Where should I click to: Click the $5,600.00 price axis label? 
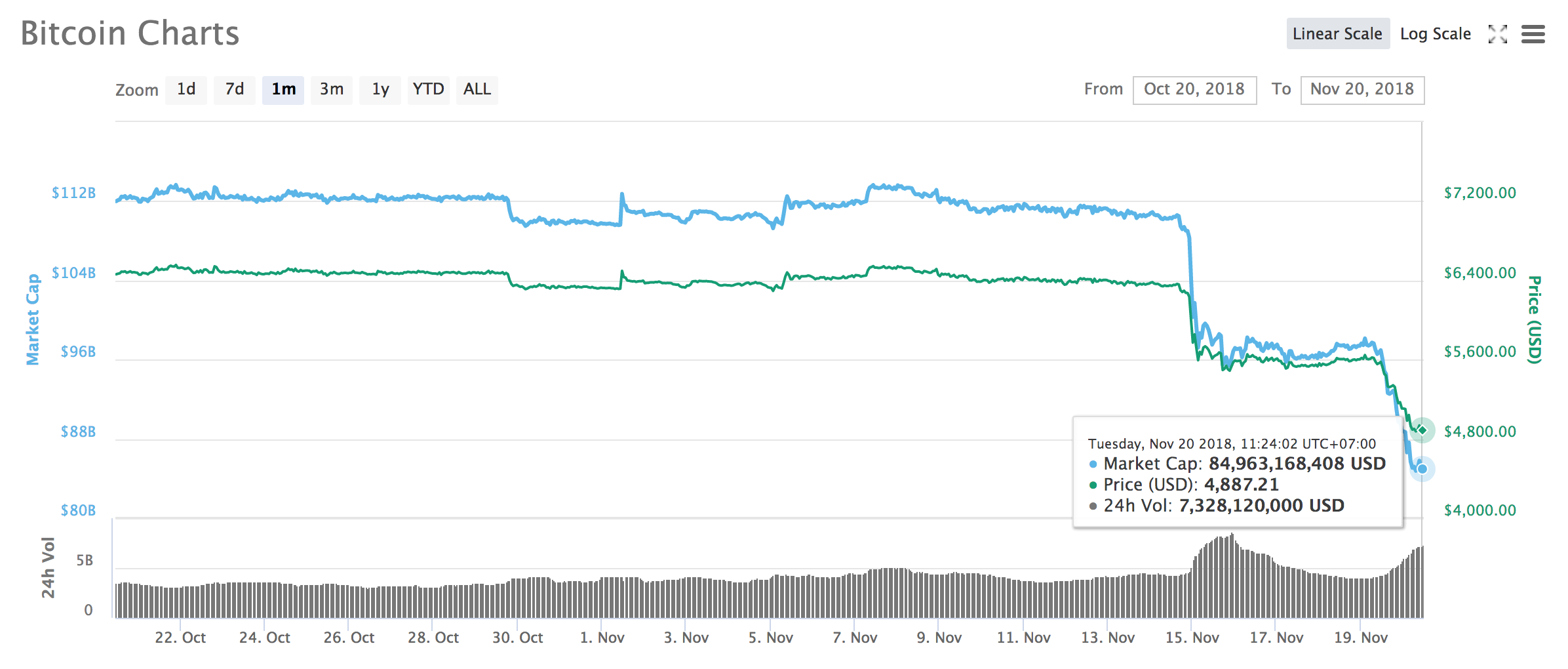1480,352
